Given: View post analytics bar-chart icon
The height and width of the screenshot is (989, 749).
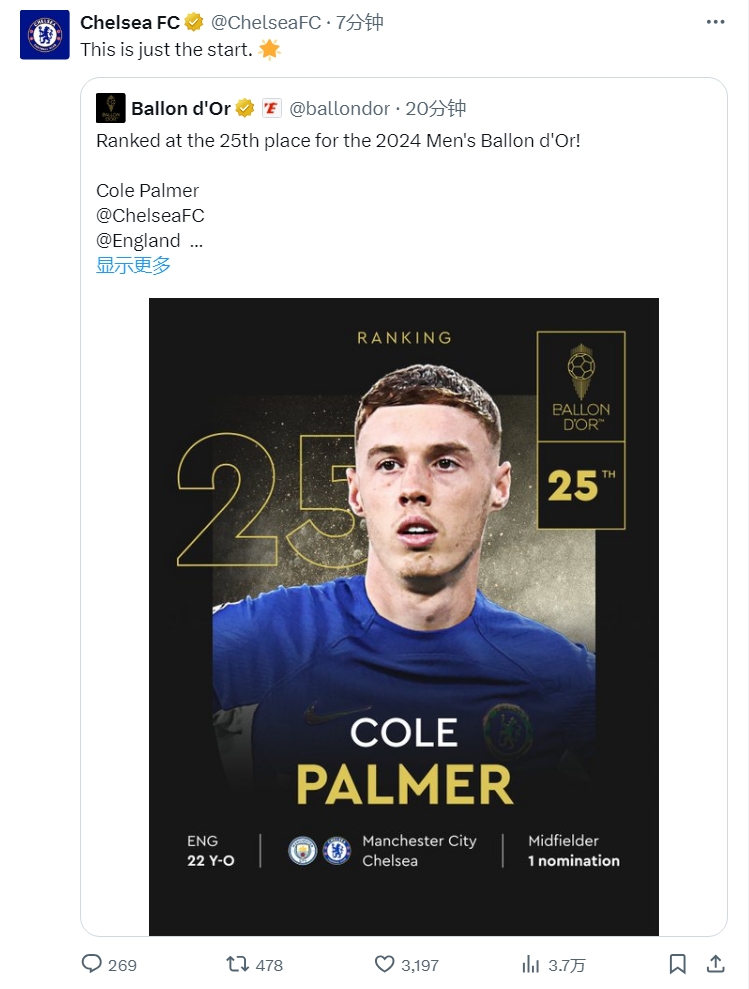Looking at the screenshot, I should coord(531,964).
